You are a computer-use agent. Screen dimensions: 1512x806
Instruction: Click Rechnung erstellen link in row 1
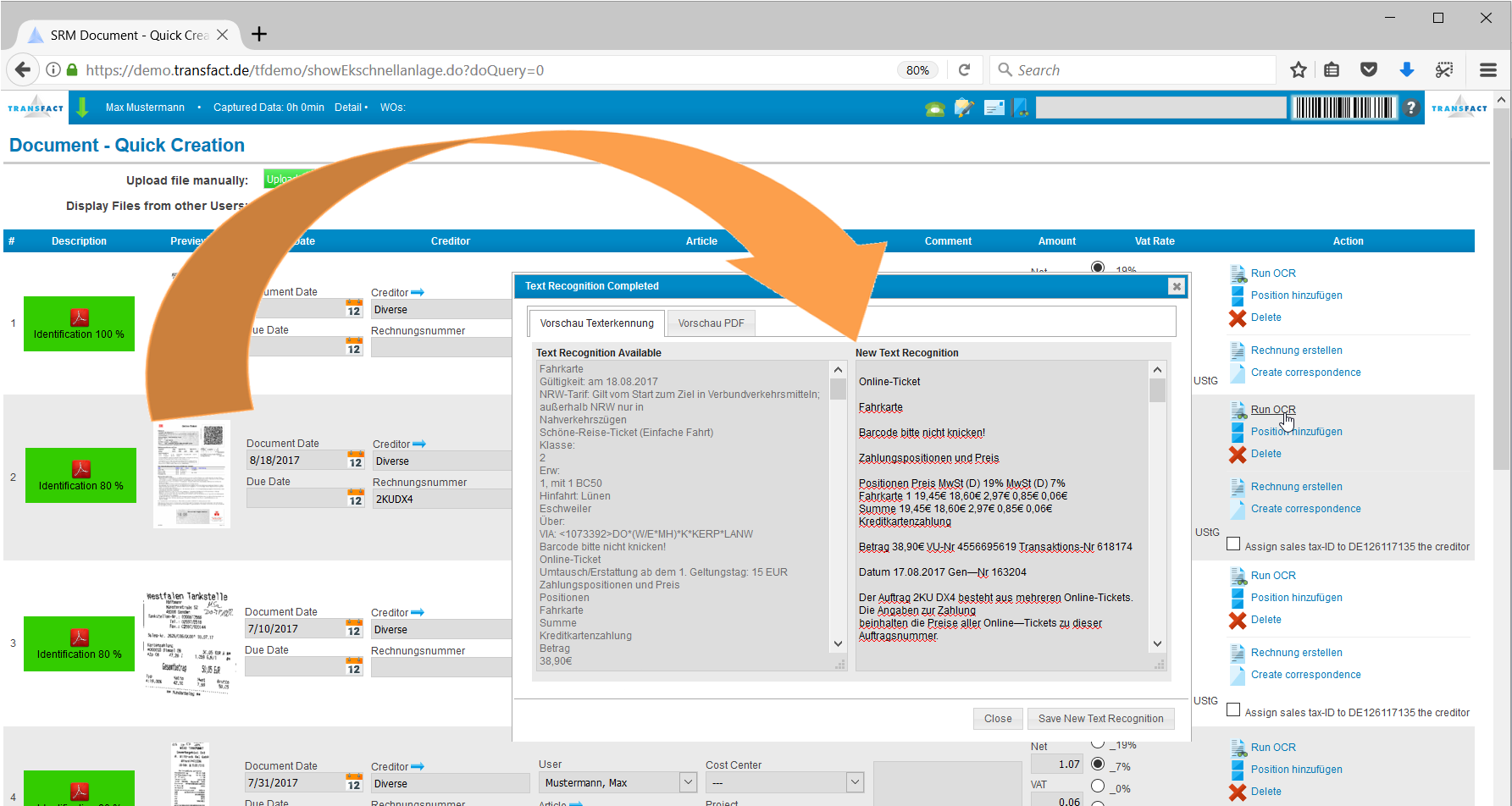pyautogui.click(x=1296, y=351)
